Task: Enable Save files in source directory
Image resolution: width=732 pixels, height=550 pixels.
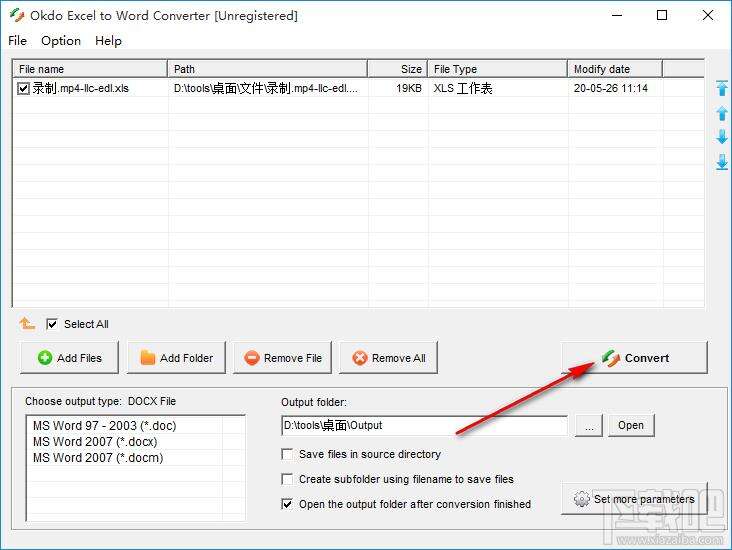Action: (x=287, y=454)
